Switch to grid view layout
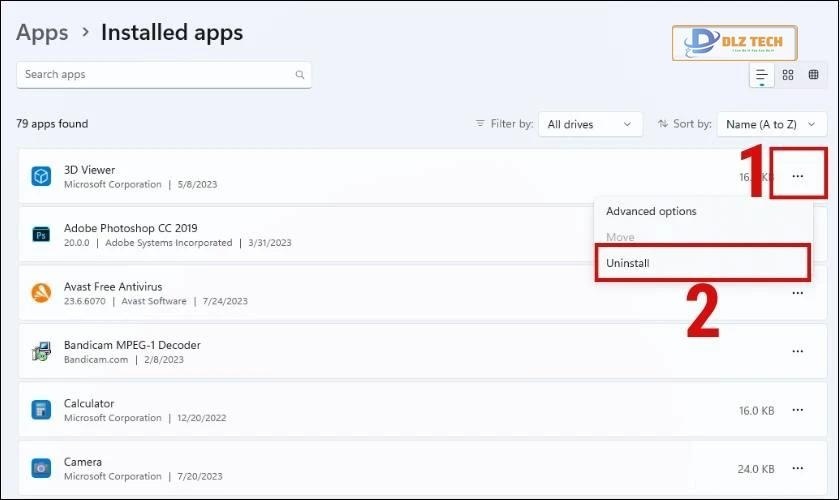 point(788,75)
